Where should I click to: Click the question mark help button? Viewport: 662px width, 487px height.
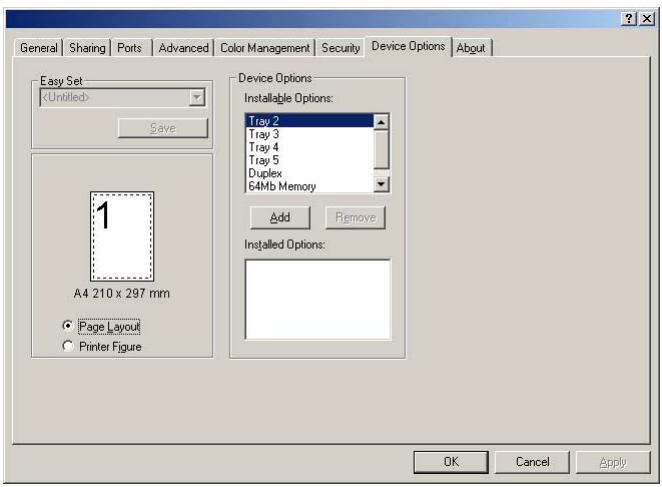[629, 19]
